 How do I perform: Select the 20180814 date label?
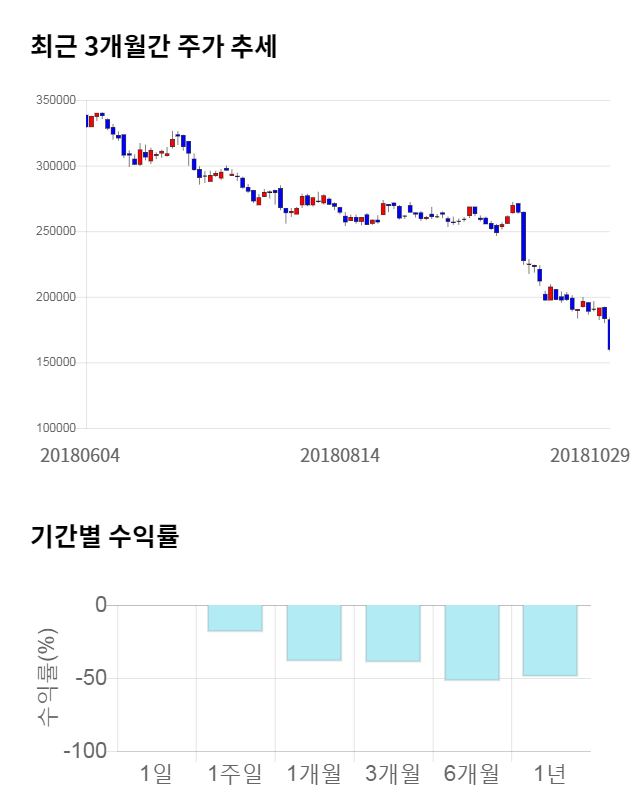pyautogui.click(x=340, y=455)
